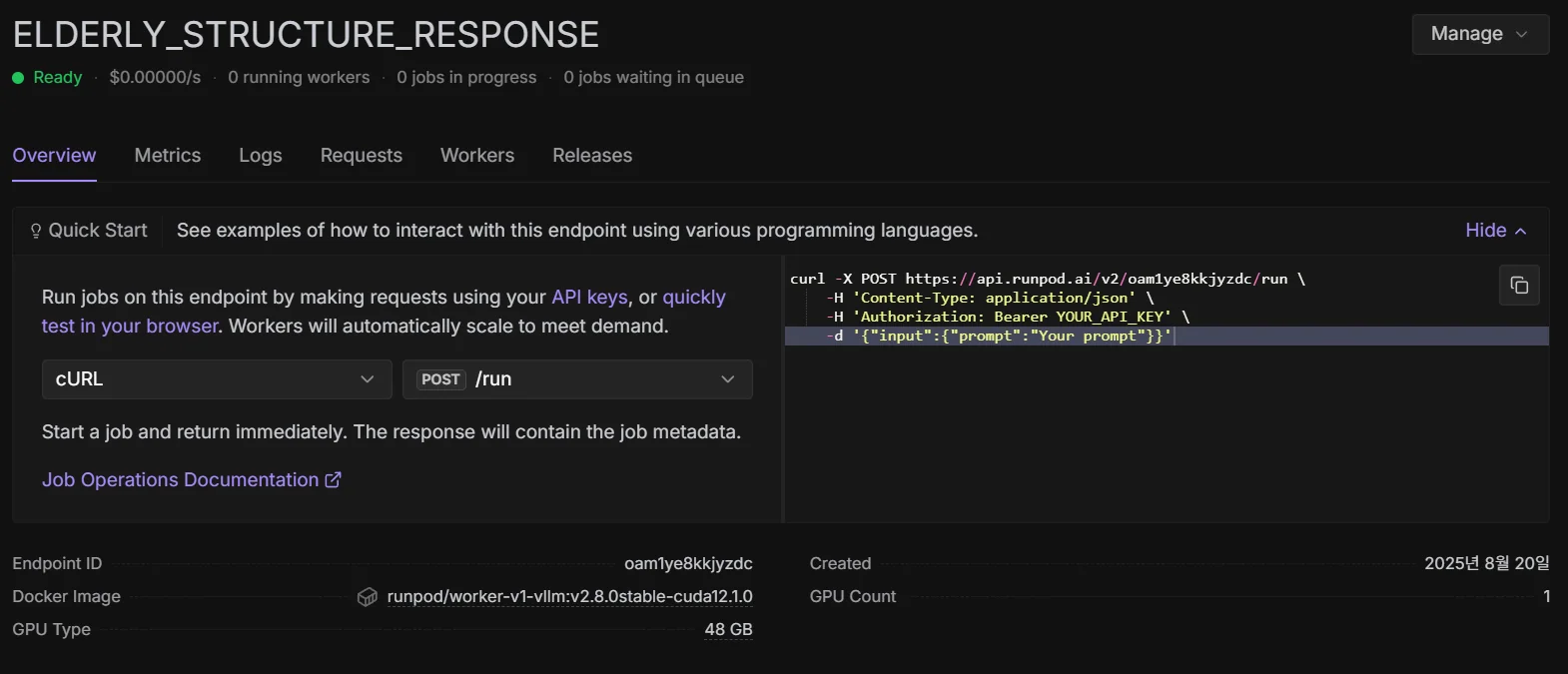Click the Authorization Bearer code line
1568x674 pixels.
coord(1008,317)
